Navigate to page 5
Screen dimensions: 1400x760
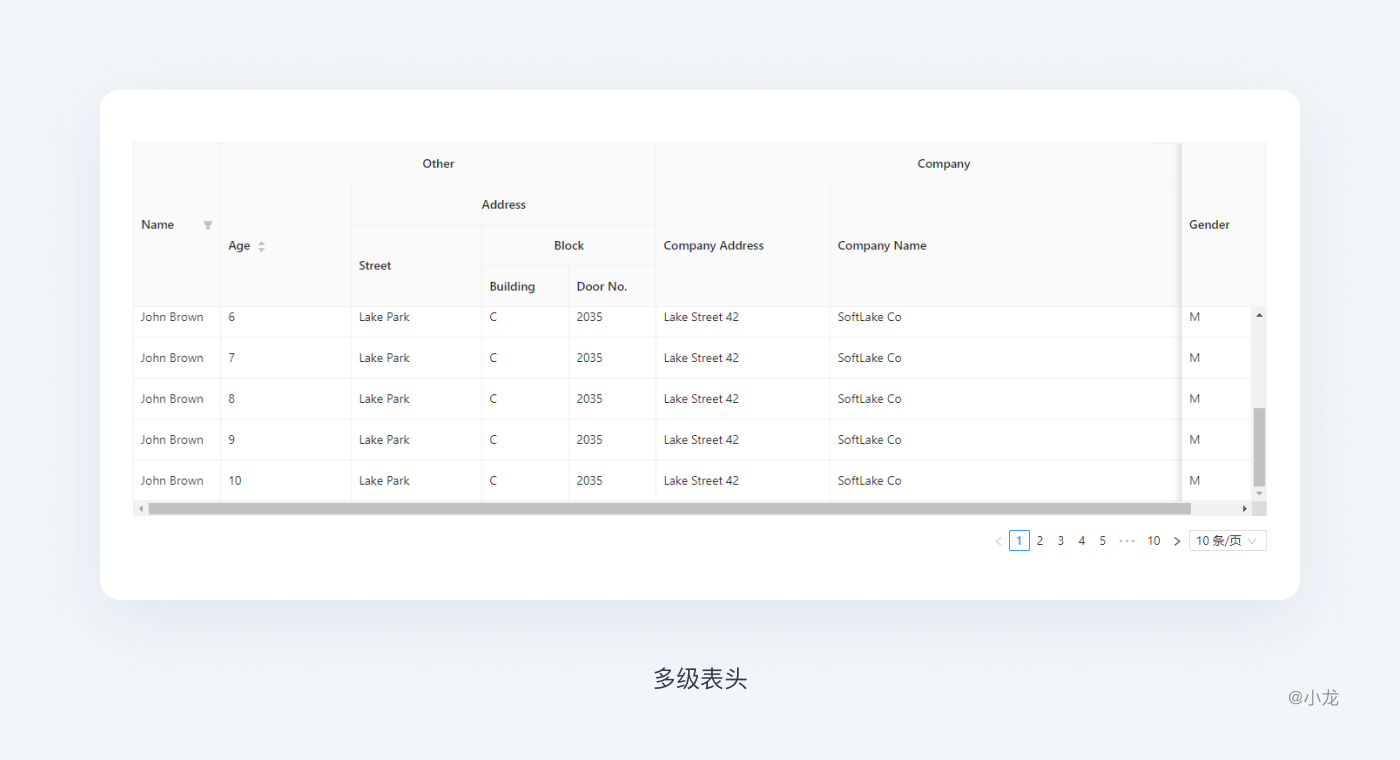(x=1103, y=541)
